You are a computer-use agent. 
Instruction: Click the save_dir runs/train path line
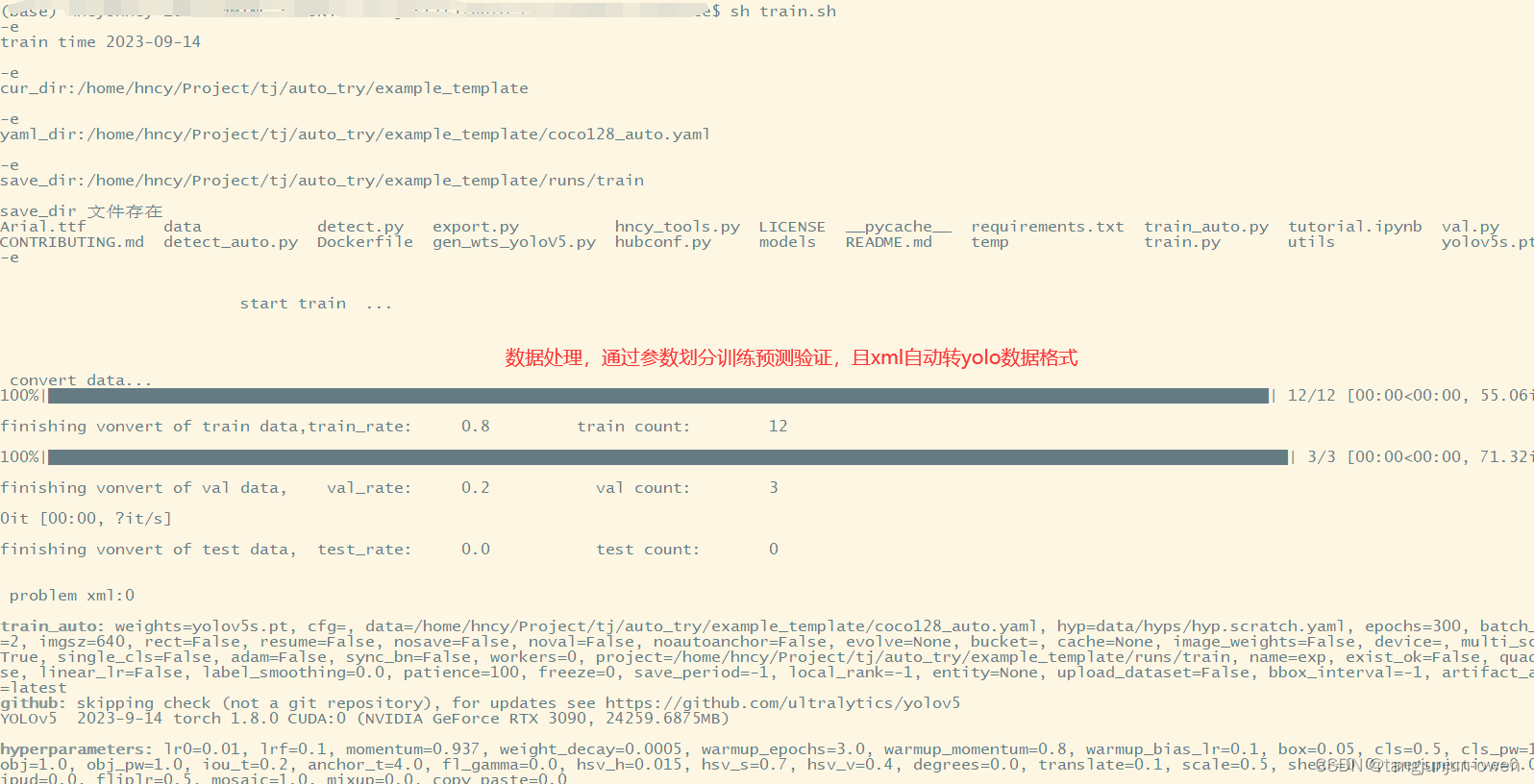tap(322, 181)
